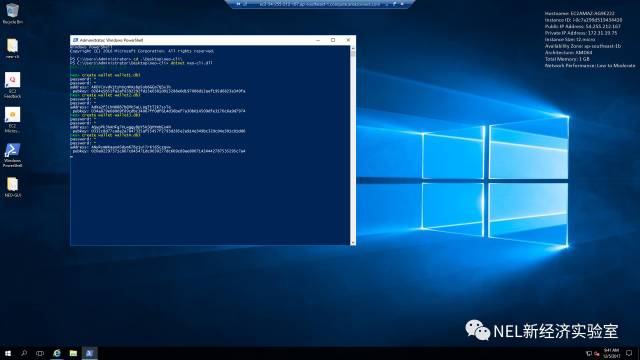Click the PowerShell icon in the window title bar
Screen dimensions: 640x360
tap(75, 40)
